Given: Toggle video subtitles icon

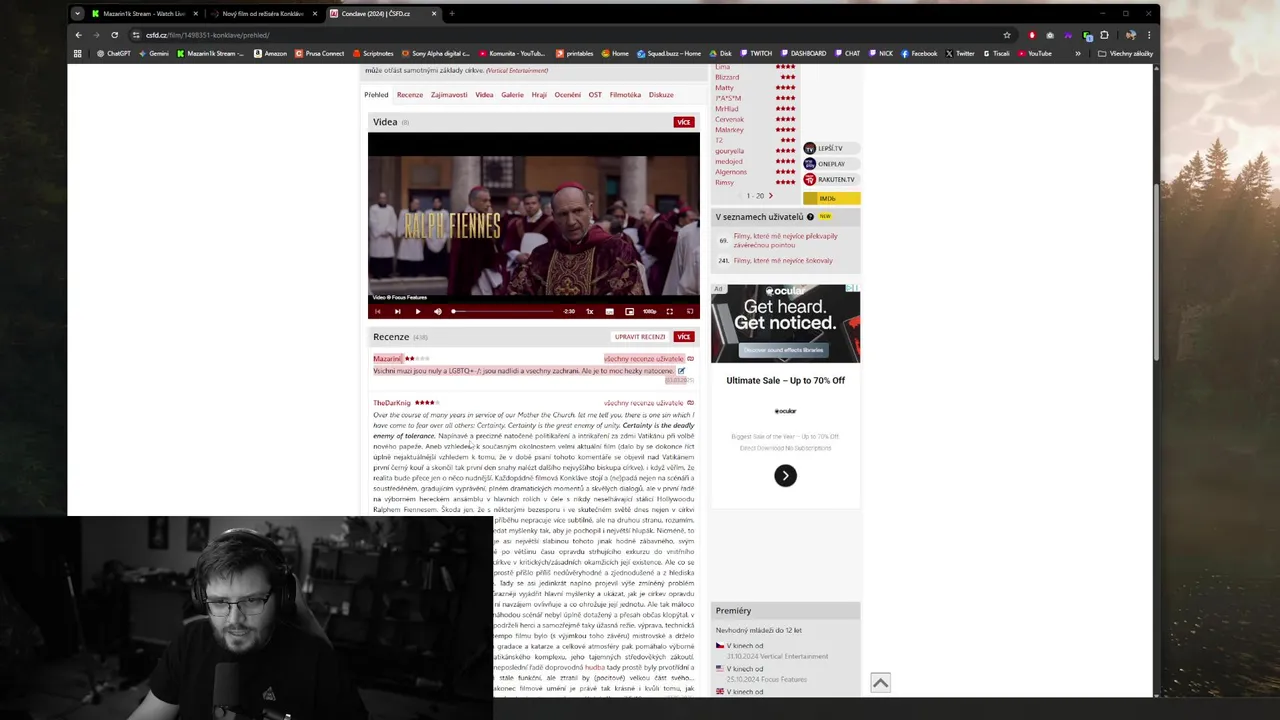Looking at the screenshot, I should pyautogui.click(x=609, y=311).
